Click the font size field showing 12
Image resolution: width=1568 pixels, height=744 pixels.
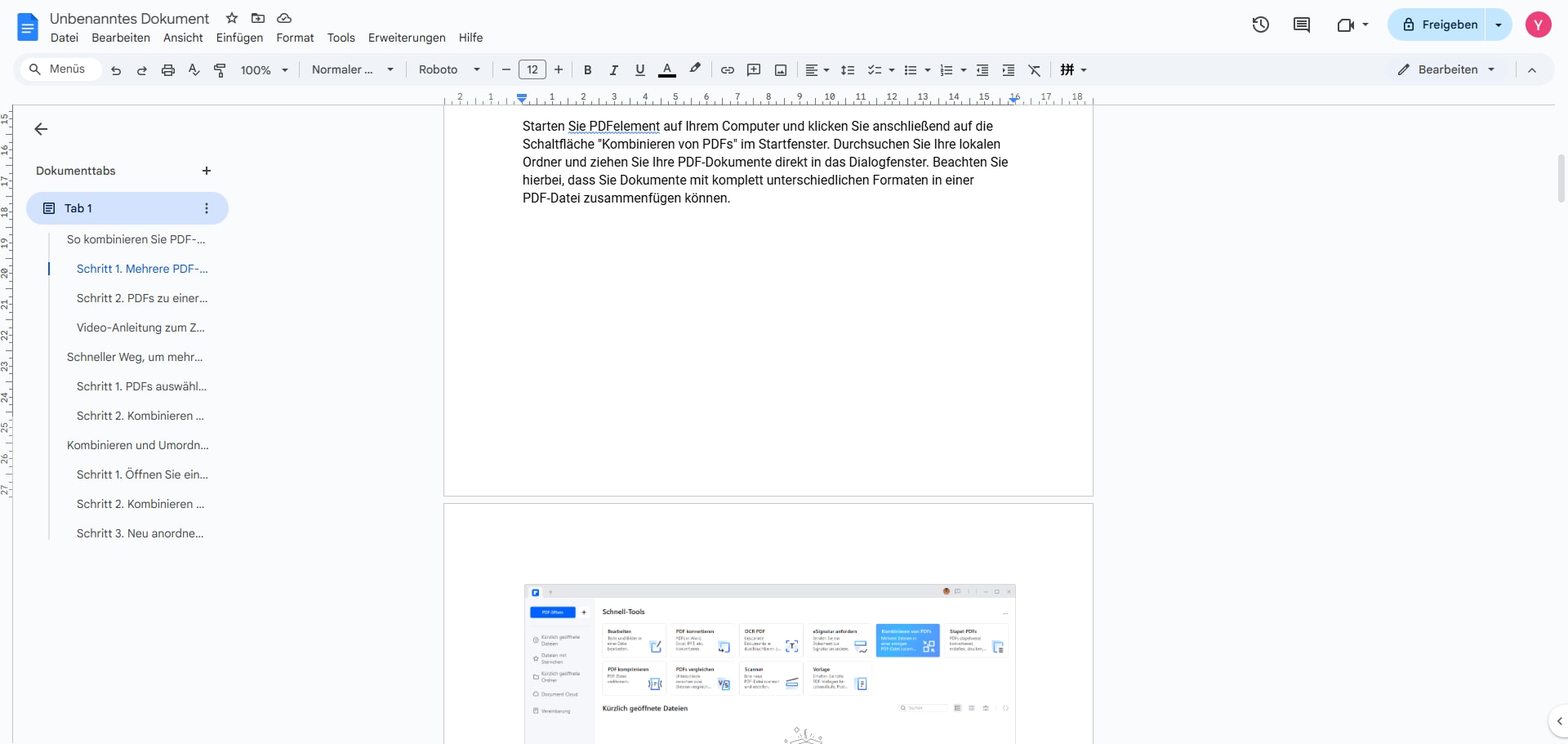tap(532, 70)
